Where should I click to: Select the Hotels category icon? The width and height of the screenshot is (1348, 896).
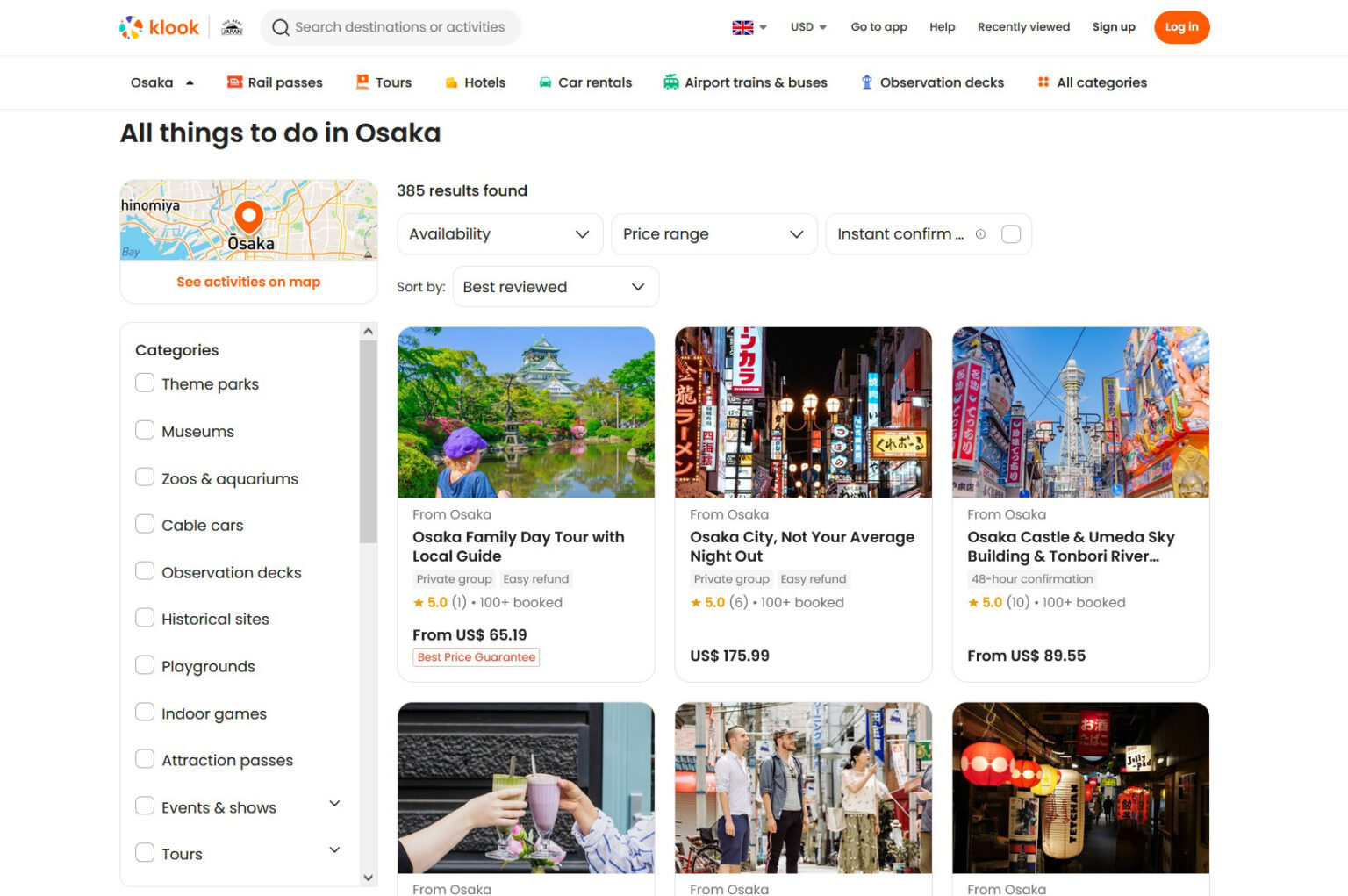tap(451, 82)
